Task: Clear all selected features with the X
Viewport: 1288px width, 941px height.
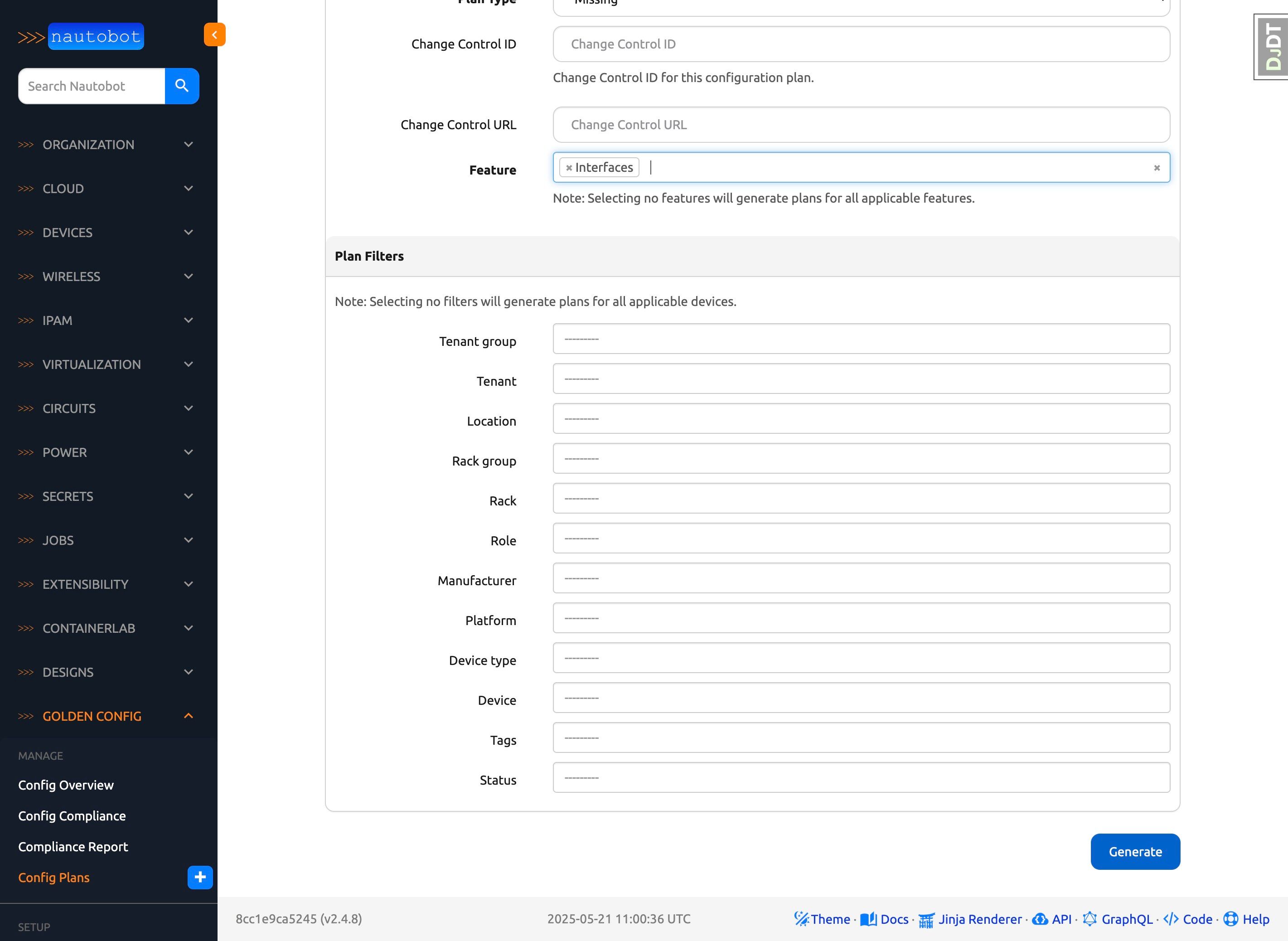Action: [1157, 168]
